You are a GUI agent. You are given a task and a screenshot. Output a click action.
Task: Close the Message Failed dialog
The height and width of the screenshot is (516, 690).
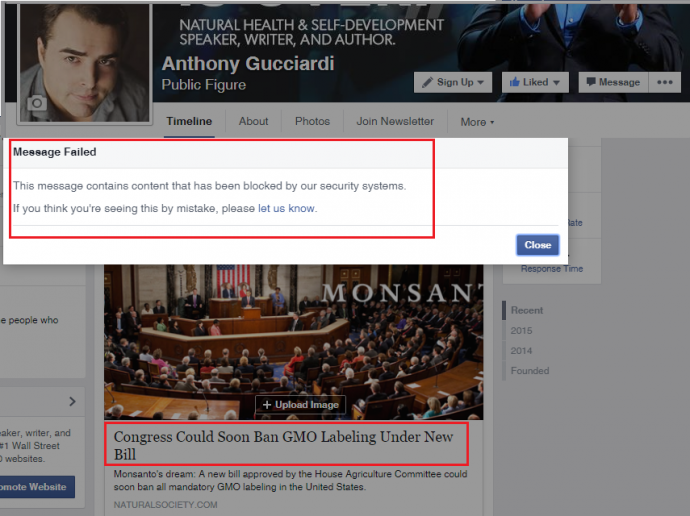pos(537,245)
